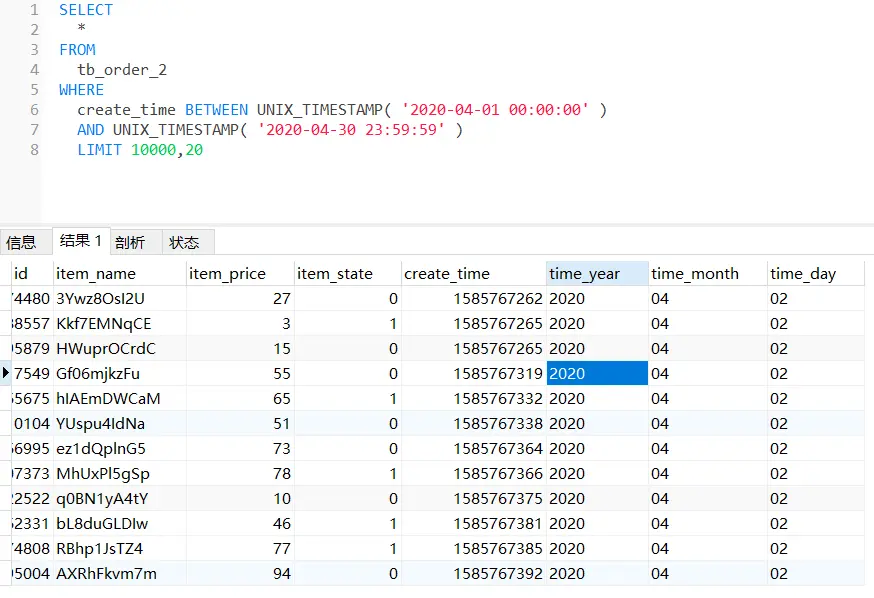Click WHERE keyword in SQL editor

(x=81, y=90)
